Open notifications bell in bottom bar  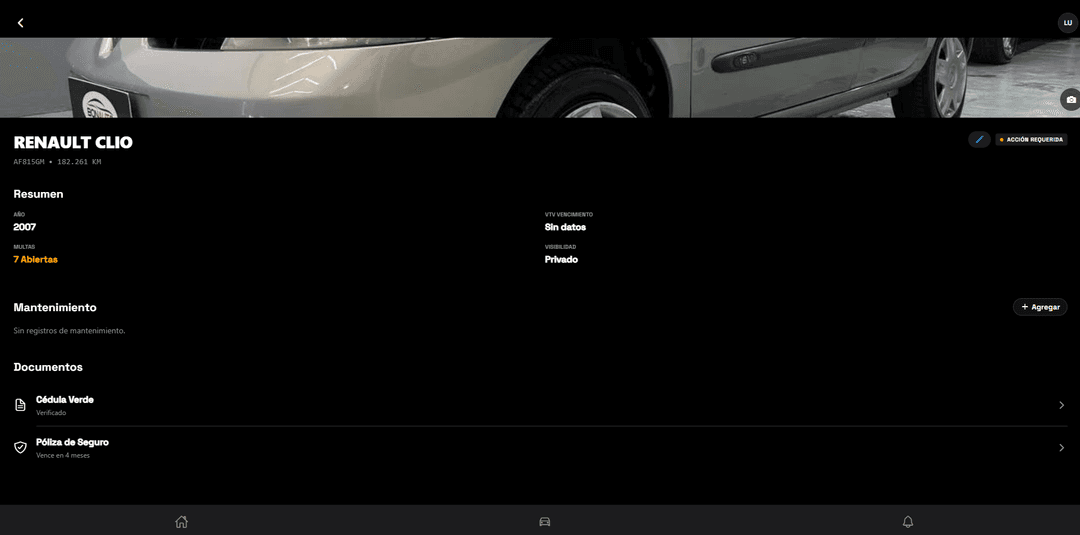coord(908,521)
